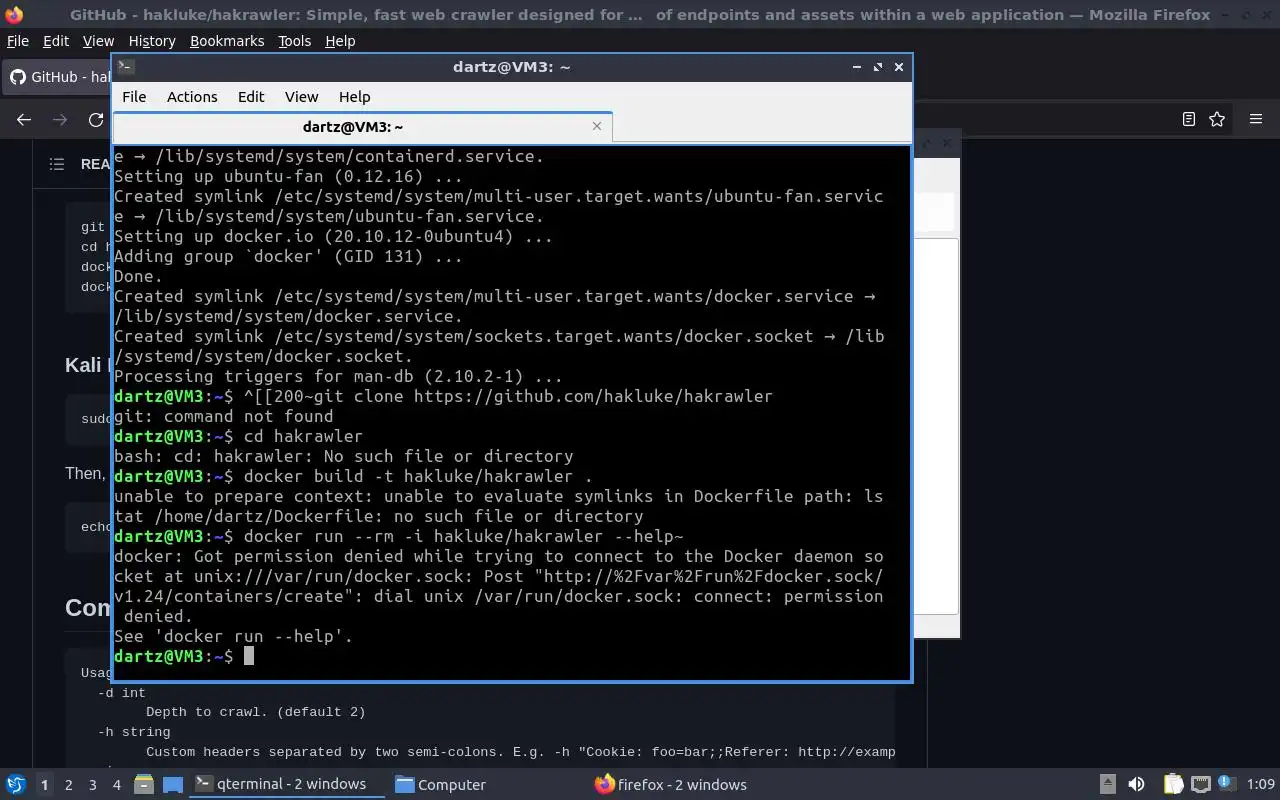Open the README outline list icon on GitHub

pos(57,164)
